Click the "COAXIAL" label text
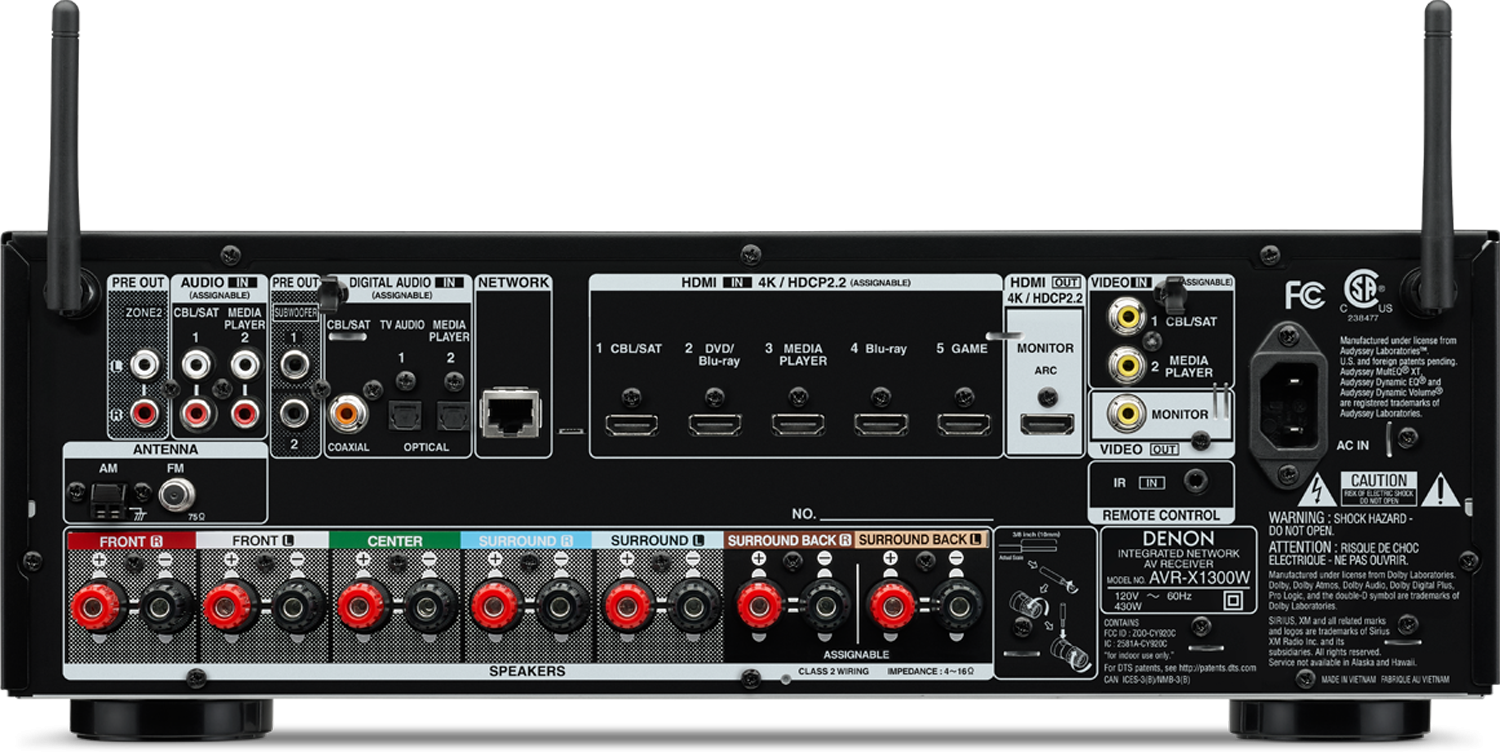This screenshot has height=752, width=1500. pyautogui.click(x=348, y=447)
